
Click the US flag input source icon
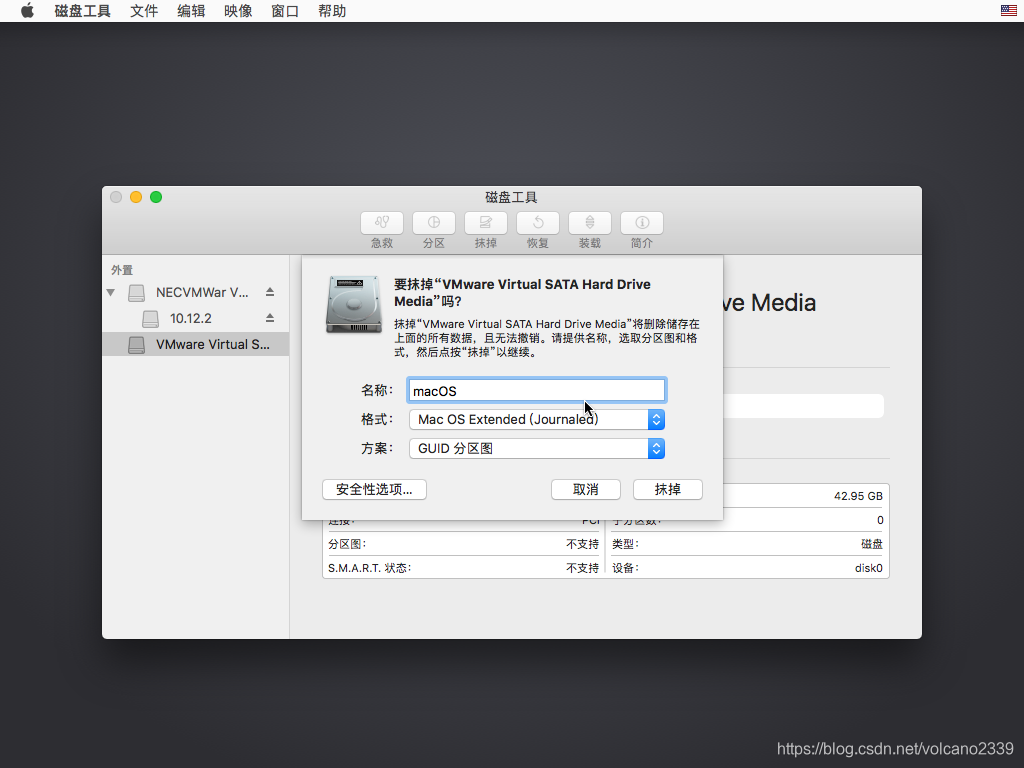(1008, 10)
